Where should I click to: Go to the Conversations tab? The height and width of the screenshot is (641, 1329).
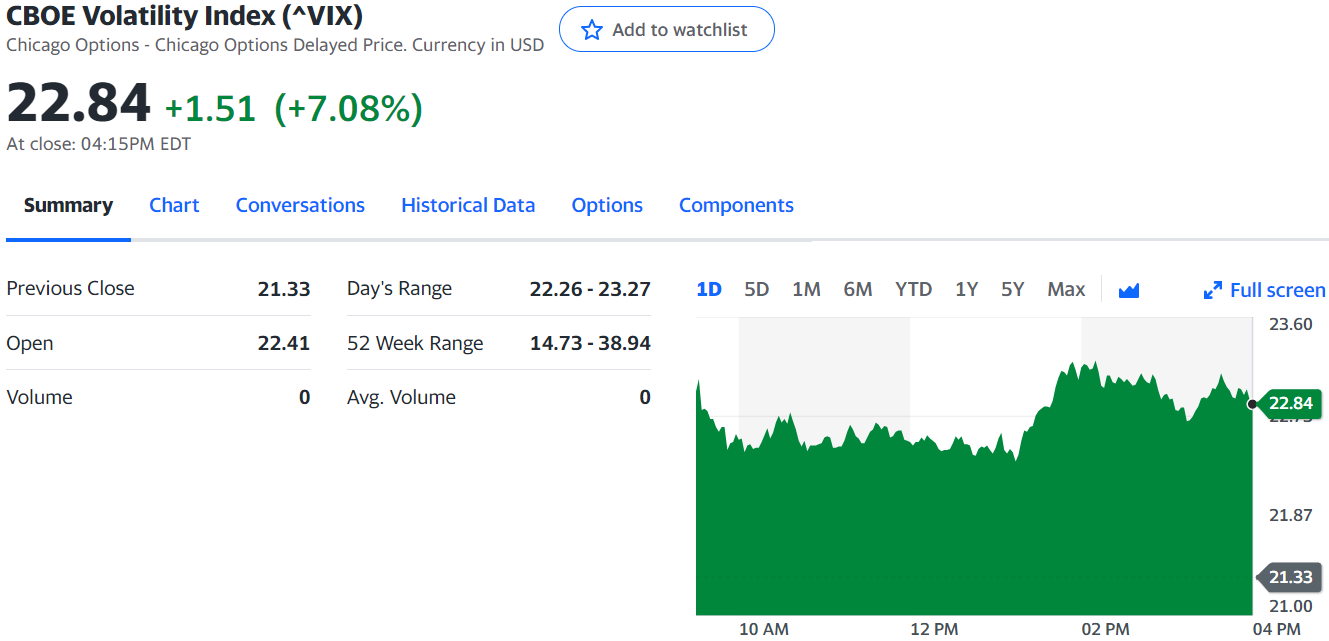pos(300,205)
